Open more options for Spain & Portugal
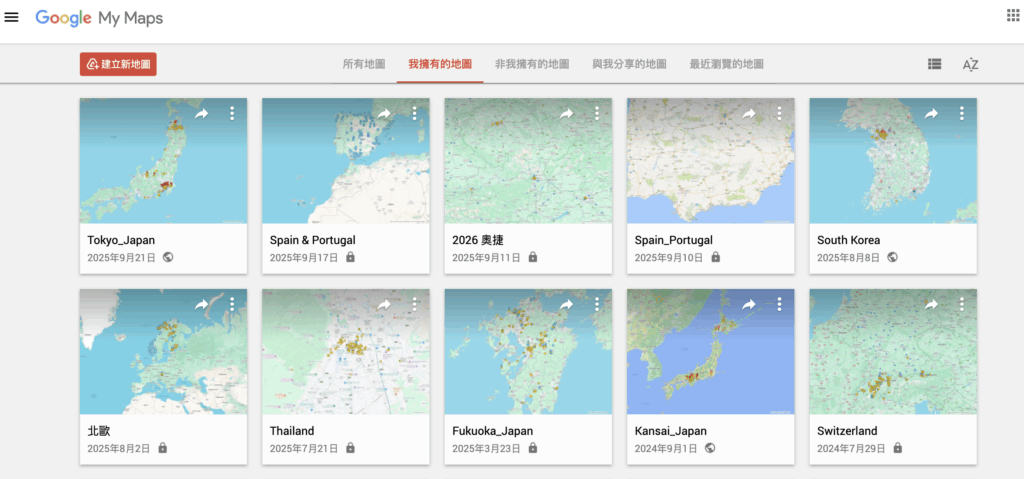This screenshot has width=1024, height=479. click(414, 114)
